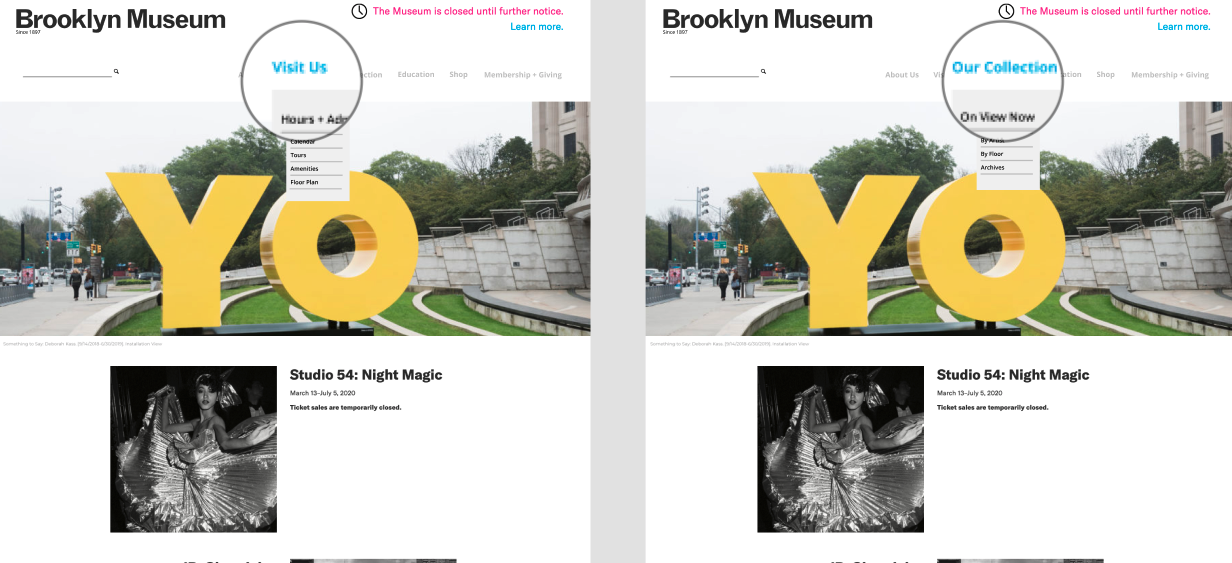The width and height of the screenshot is (1232, 563).
Task: Open the Studio 54: Night Magic title in the Our Collection mockup
Action: (x=1013, y=375)
